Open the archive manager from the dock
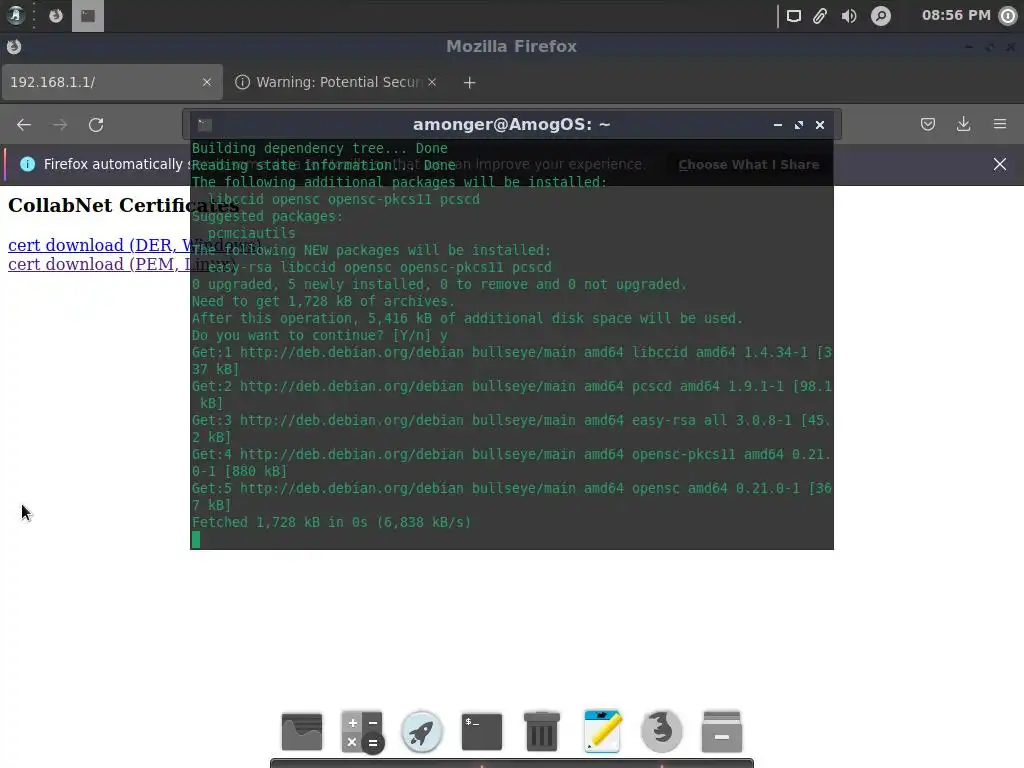The height and width of the screenshot is (768, 1024). (x=722, y=731)
